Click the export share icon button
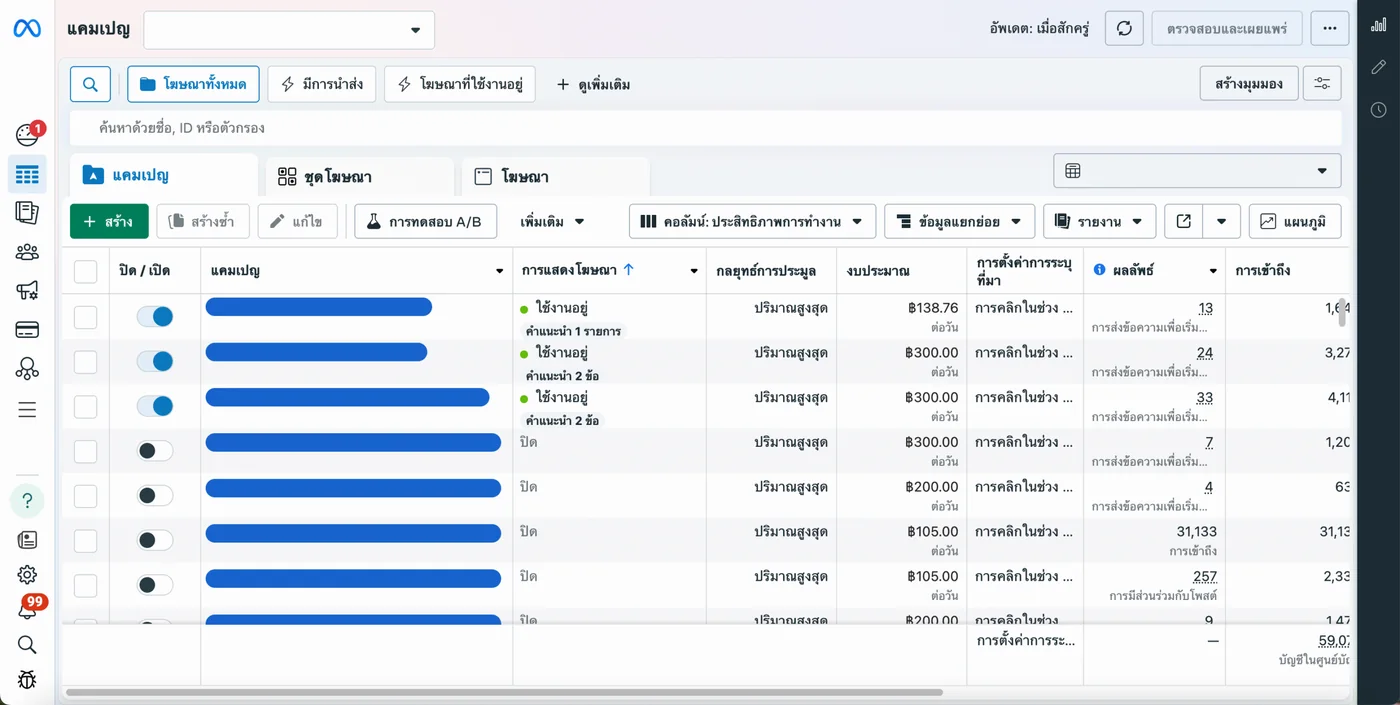This screenshot has width=1400, height=705. click(x=1183, y=221)
